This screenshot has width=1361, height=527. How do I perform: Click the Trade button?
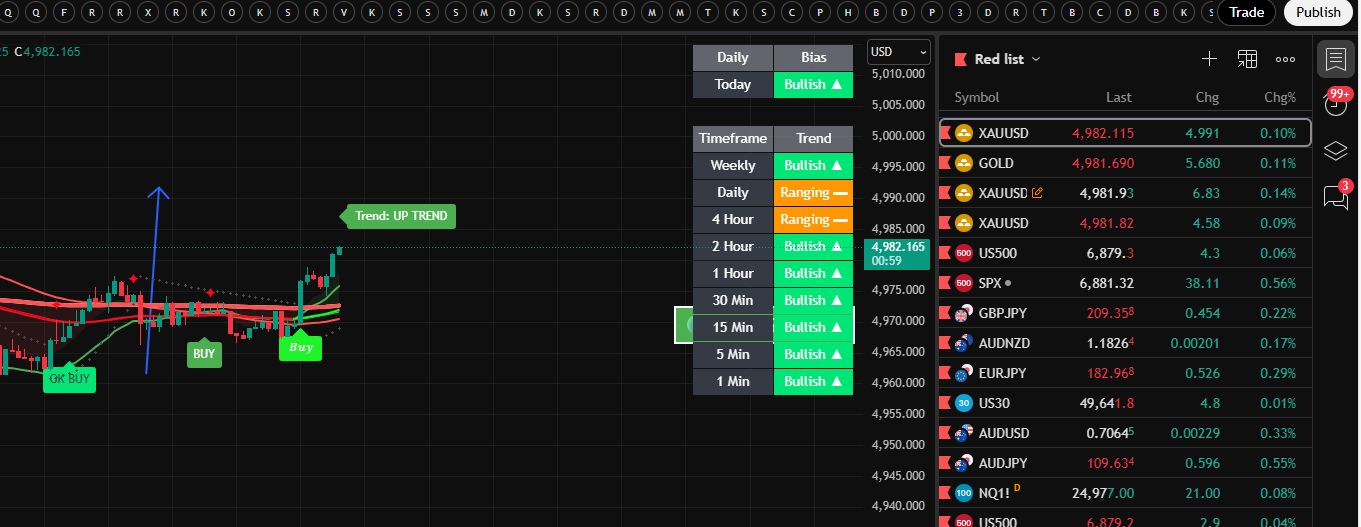click(x=1246, y=12)
